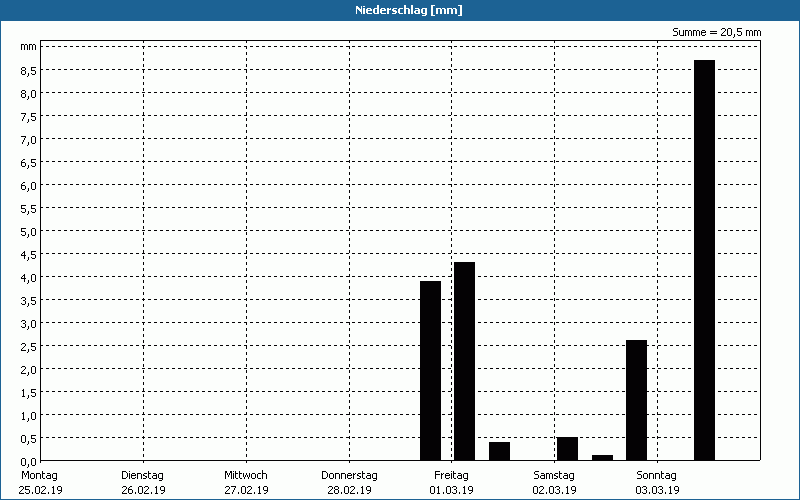The height and width of the screenshot is (500, 800).
Task: Click the date 01.03.19
Action: coord(452,490)
